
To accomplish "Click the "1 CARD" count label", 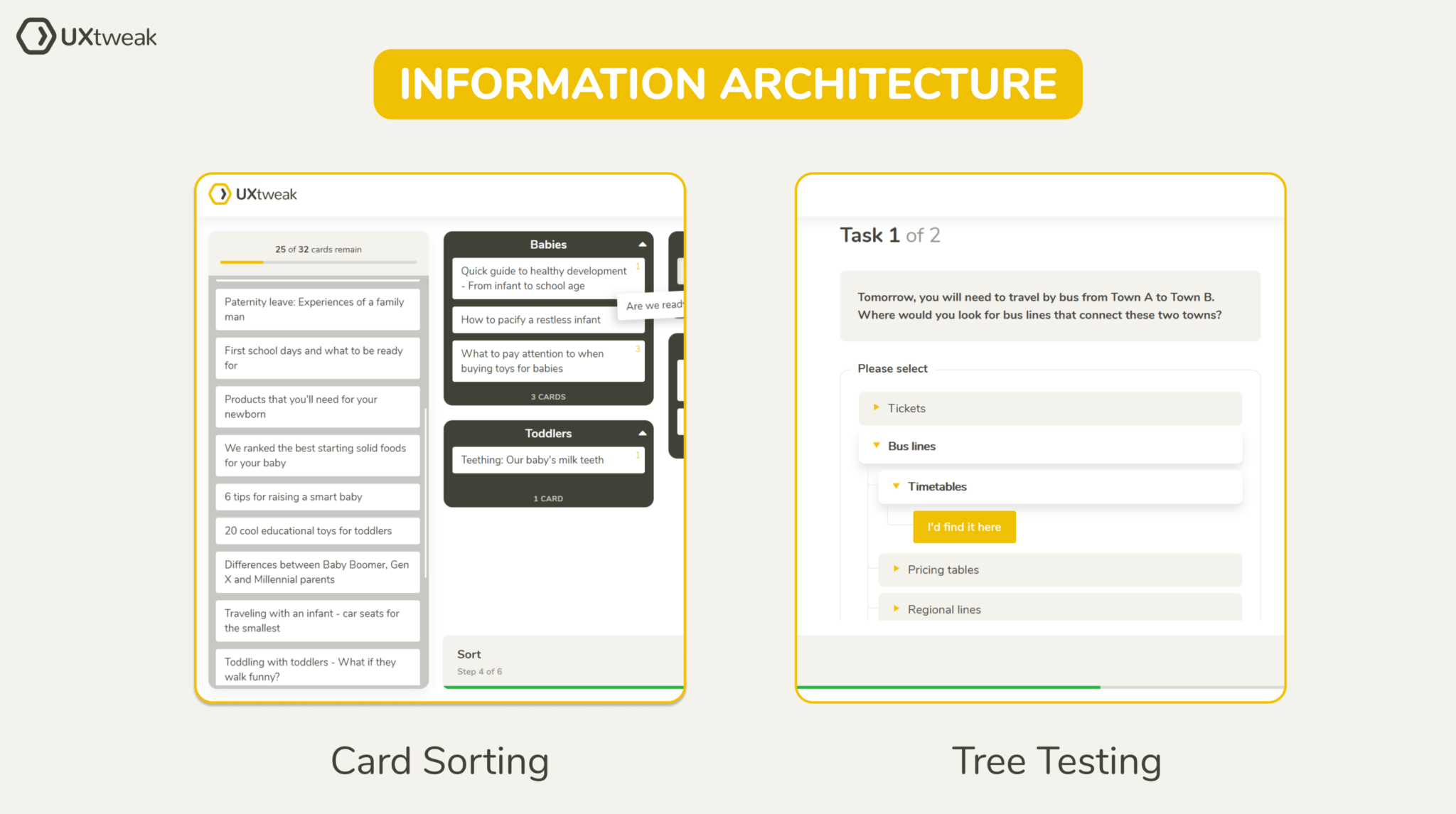I will pyautogui.click(x=548, y=498).
